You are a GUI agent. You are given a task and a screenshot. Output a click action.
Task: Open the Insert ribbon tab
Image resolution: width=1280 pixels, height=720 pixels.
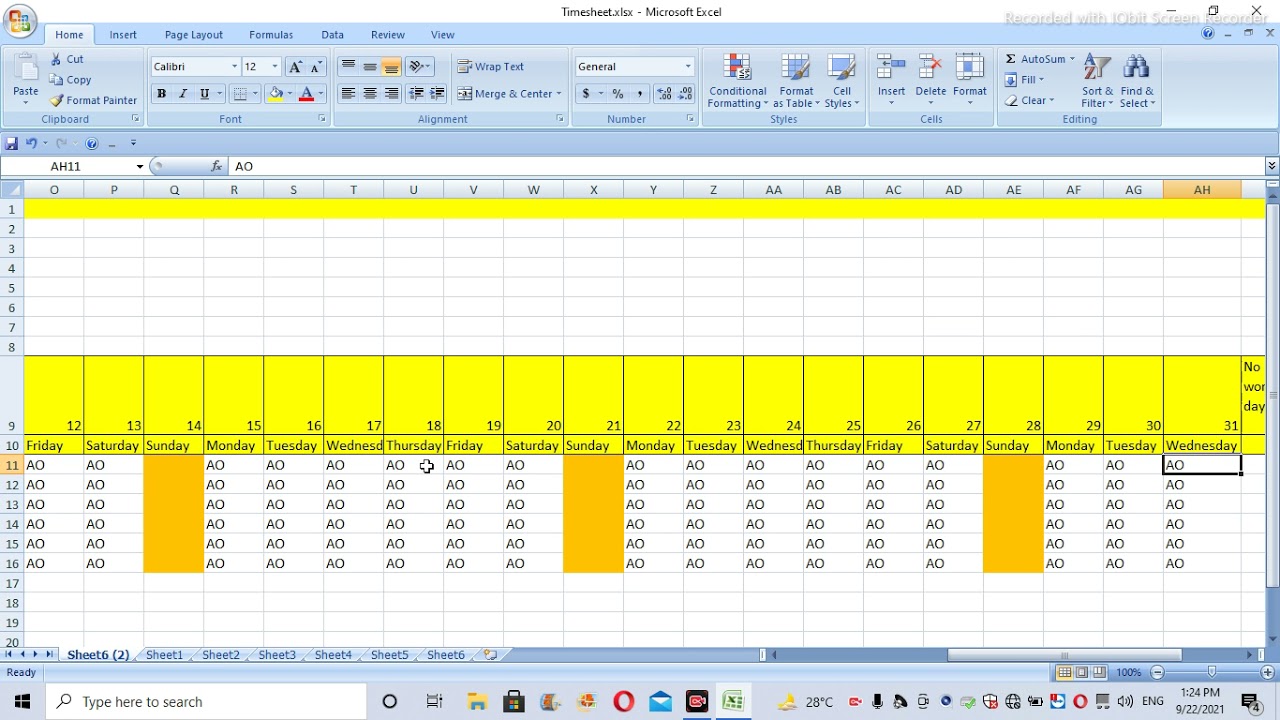click(123, 35)
